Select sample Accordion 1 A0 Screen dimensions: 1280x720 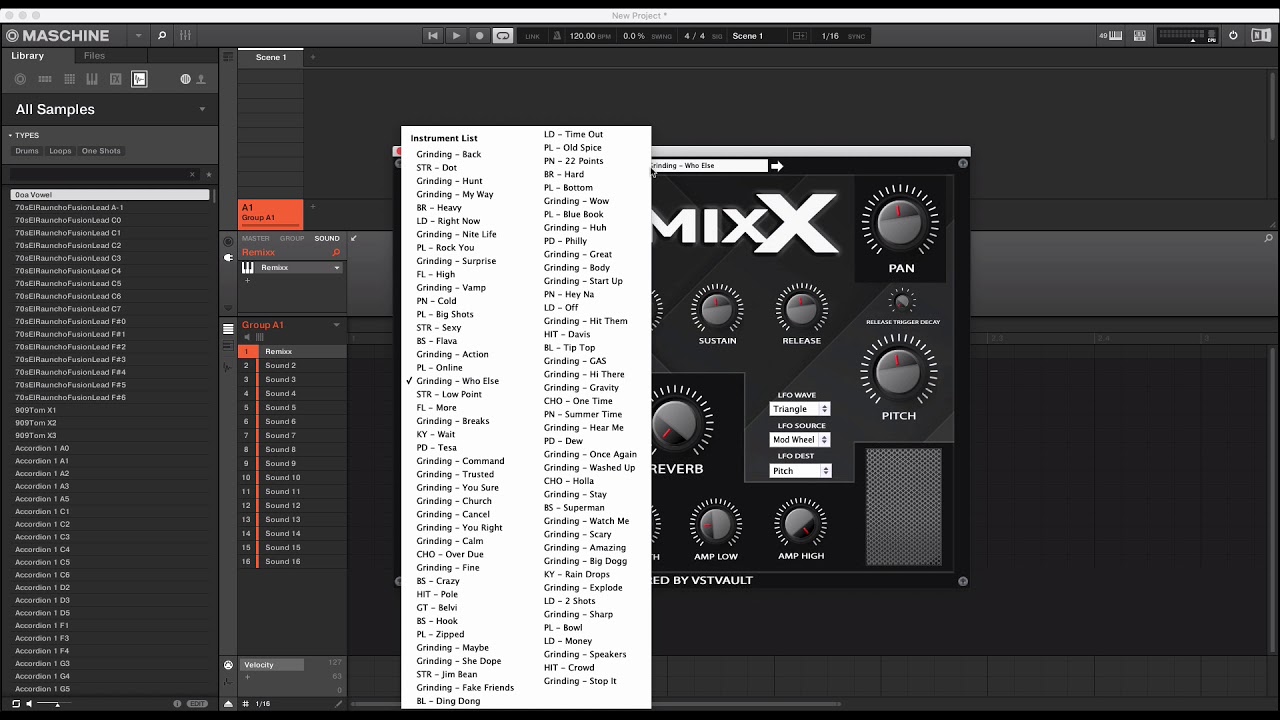coord(42,448)
